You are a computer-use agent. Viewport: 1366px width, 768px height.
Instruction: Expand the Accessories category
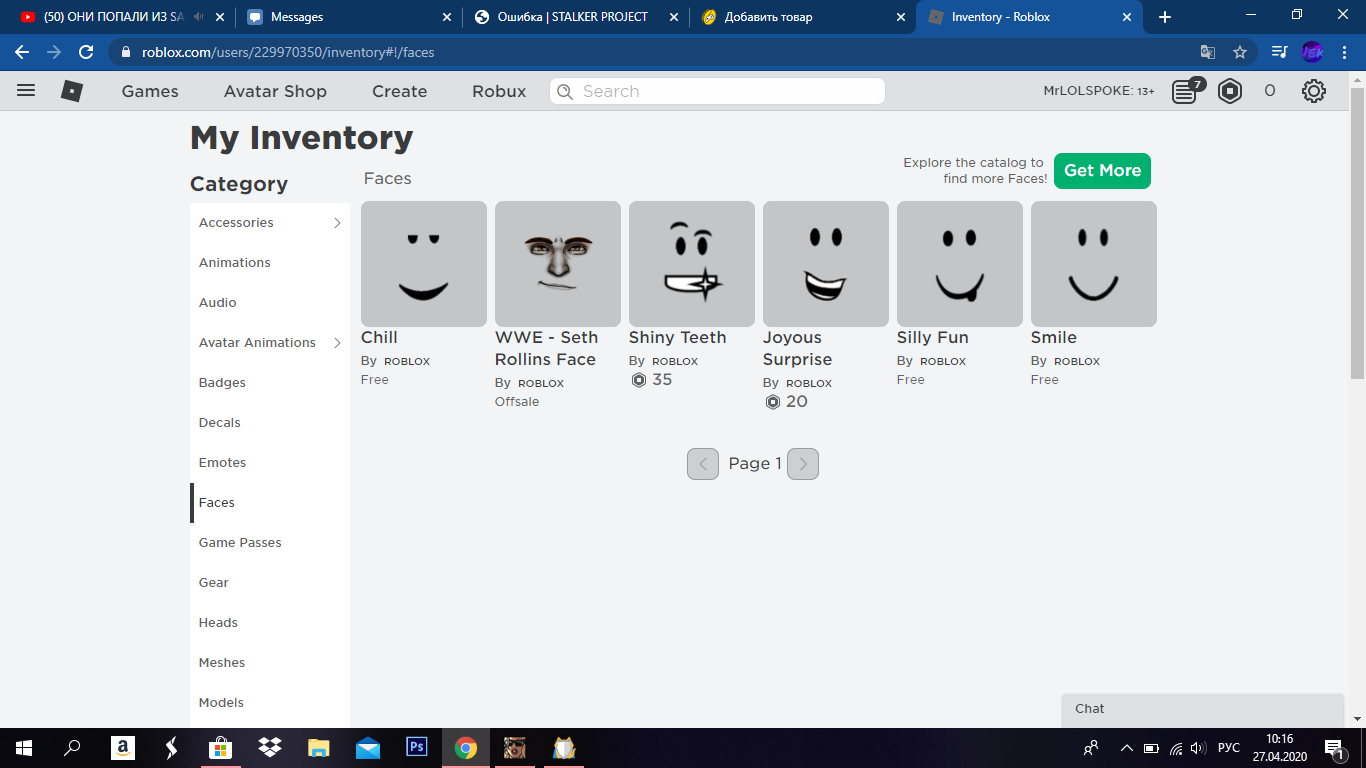[x=337, y=223]
